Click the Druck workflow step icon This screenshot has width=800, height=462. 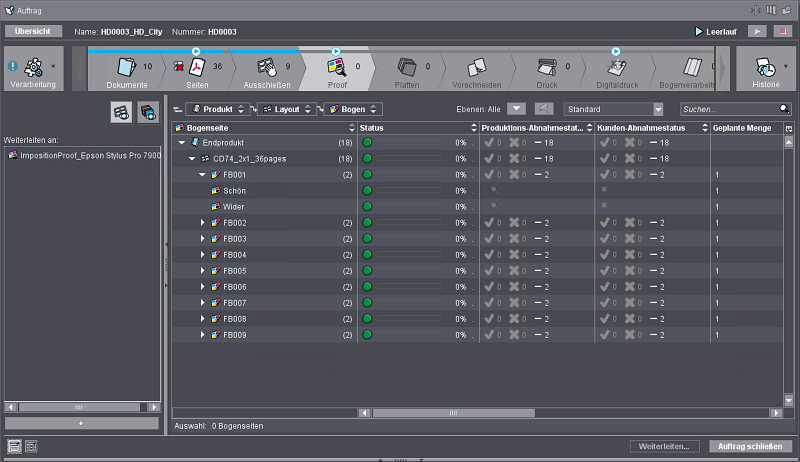(x=546, y=68)
